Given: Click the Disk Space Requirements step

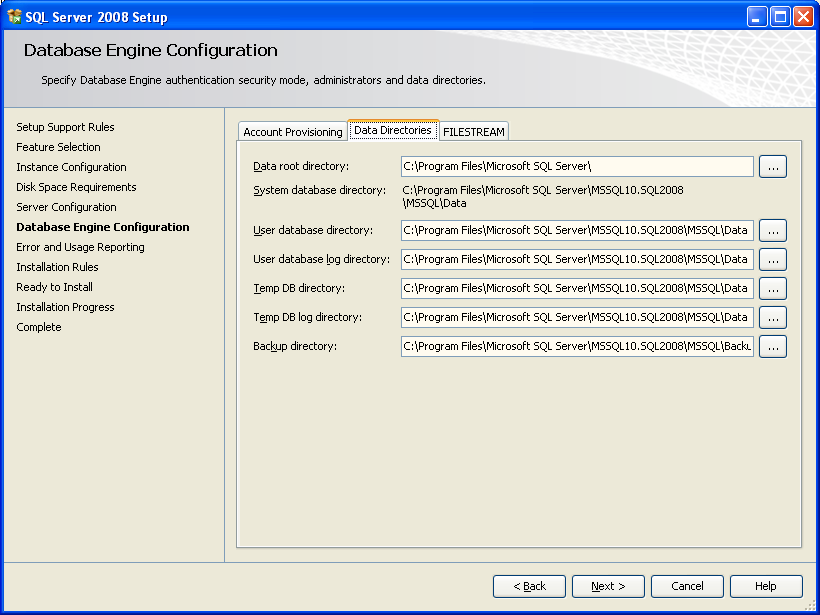Looking at the screenshot, I should 76,187.
